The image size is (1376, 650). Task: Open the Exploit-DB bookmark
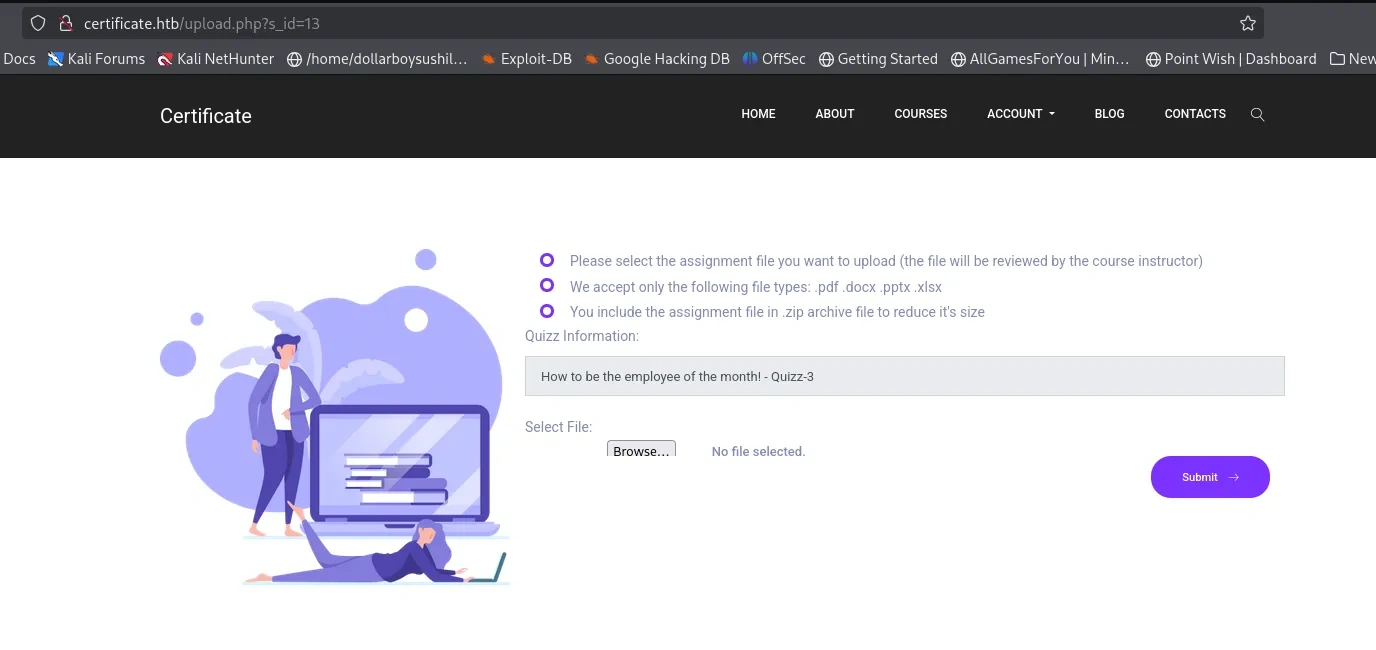[526, 59]
